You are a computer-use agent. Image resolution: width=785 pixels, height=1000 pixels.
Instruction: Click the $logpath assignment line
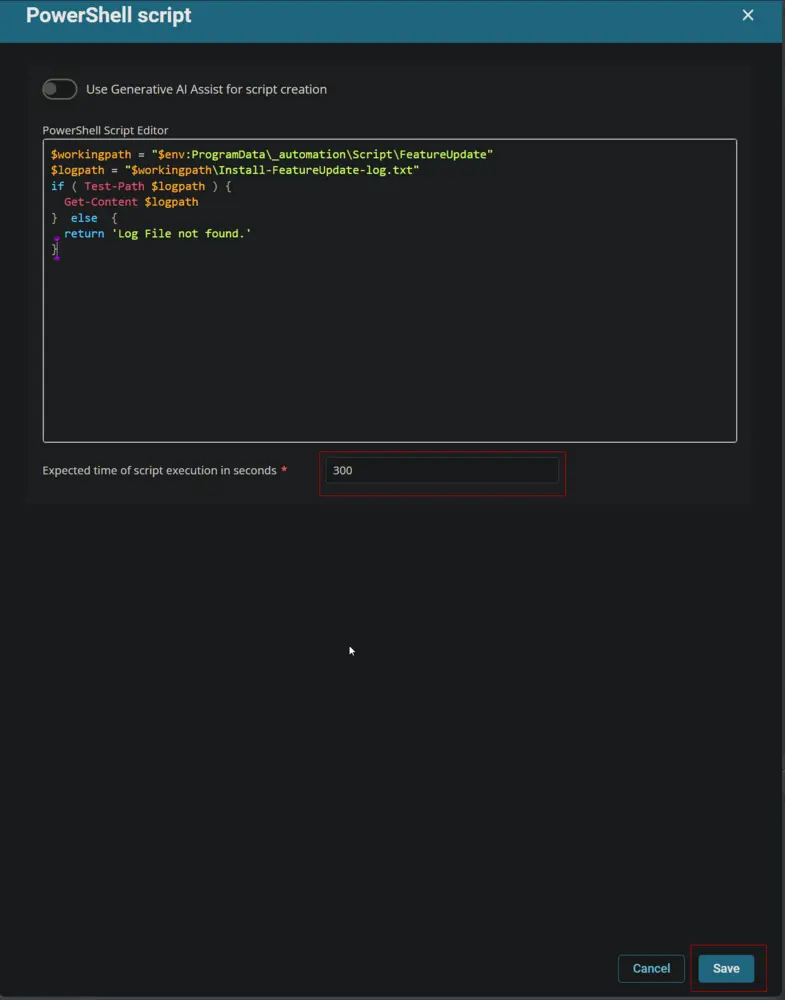point(235,170)
